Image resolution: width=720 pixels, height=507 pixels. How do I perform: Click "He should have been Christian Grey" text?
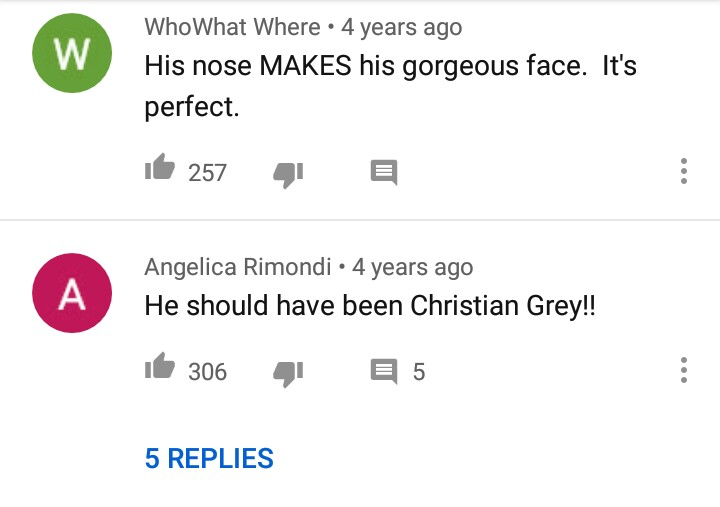(370, 305)
